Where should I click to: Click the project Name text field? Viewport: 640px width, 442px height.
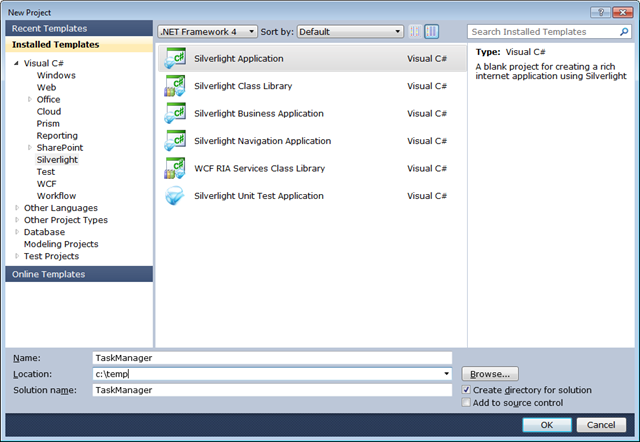pos(270,357)
